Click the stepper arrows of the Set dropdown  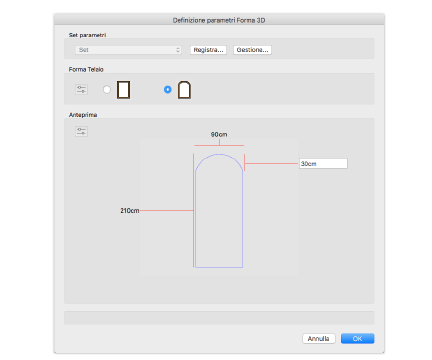pyautogui.click(x=178, y=50)
